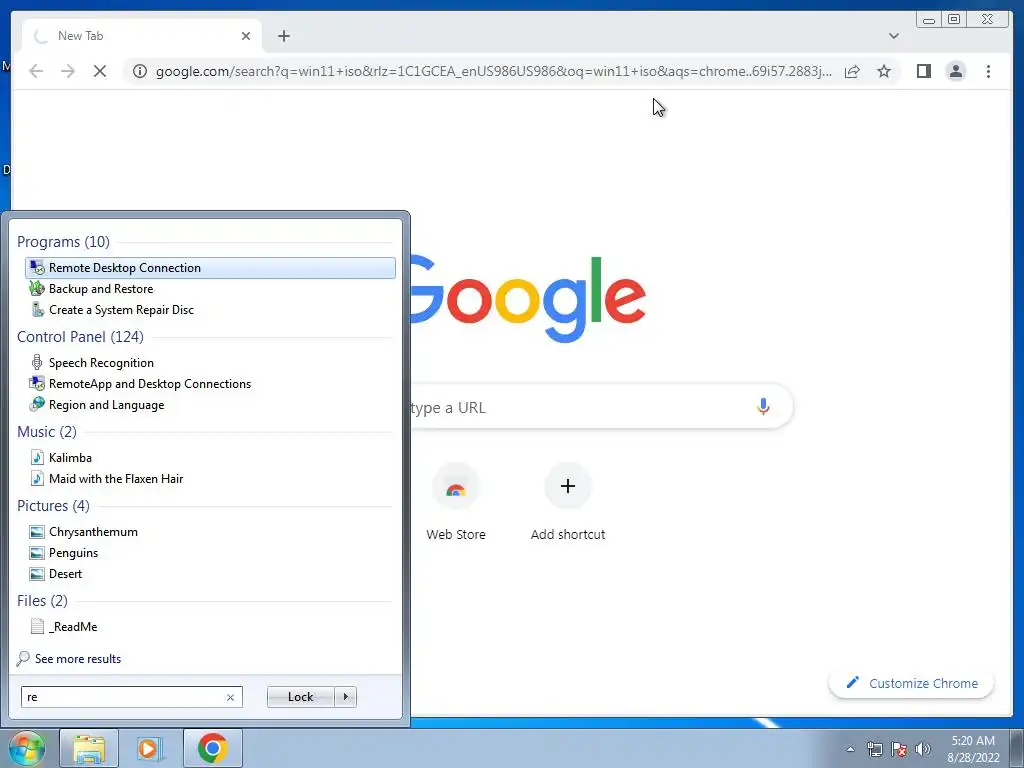Bookmark this tab with star icon
The width and height of the screenshot is (1024, 768).
click(884, 71)
